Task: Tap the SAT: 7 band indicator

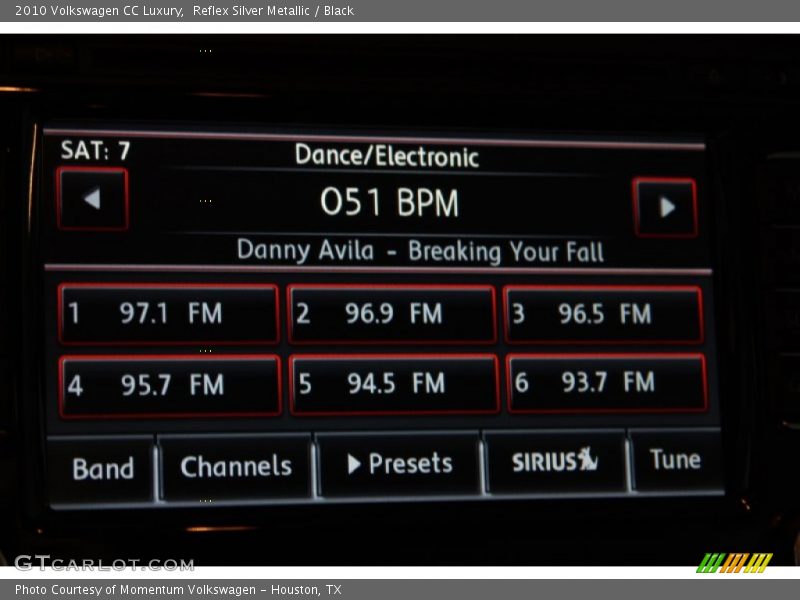Action: point(95,151)
